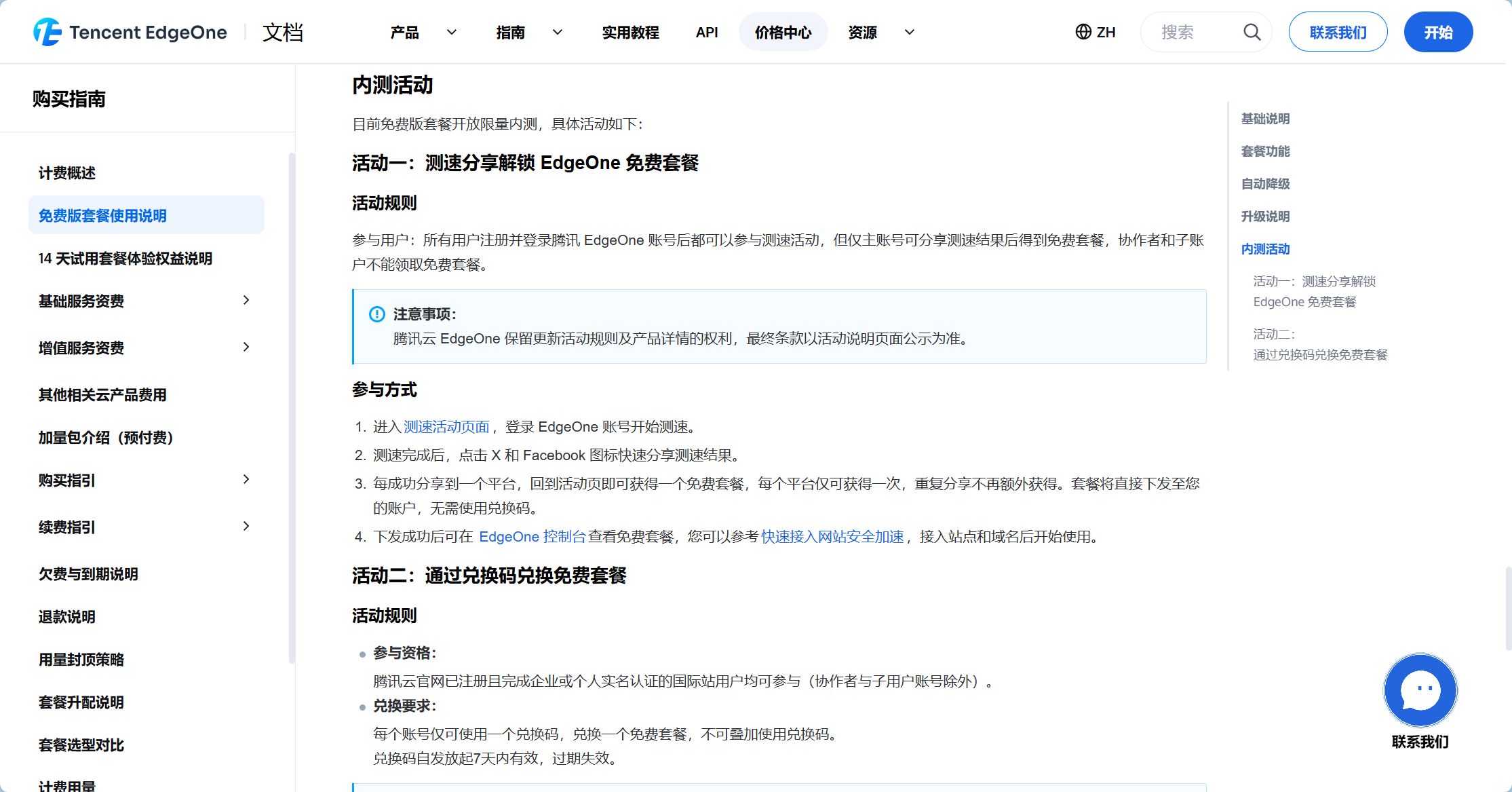This screenshot has width=1512, height=792.
Task: Click the search magnifier icon
Action: pos(1252,32)
